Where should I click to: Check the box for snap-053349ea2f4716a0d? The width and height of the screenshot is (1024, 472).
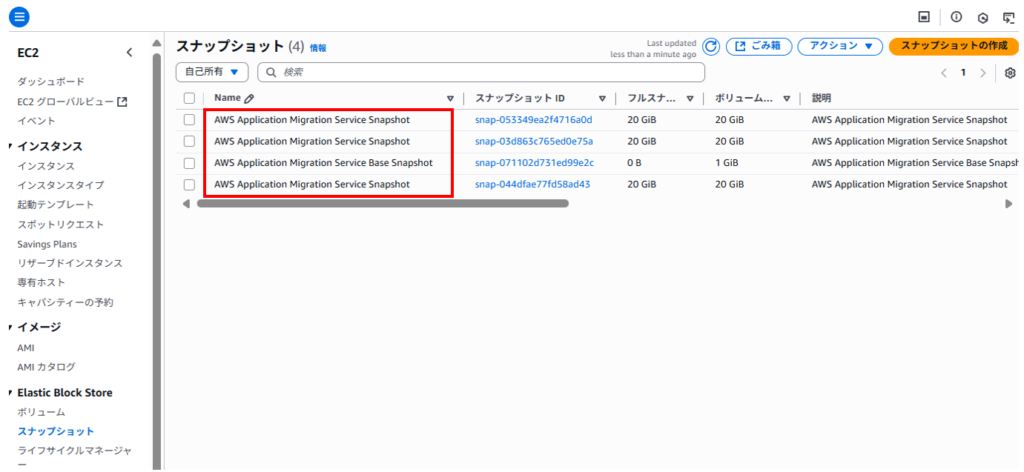(x=189, y=120)
